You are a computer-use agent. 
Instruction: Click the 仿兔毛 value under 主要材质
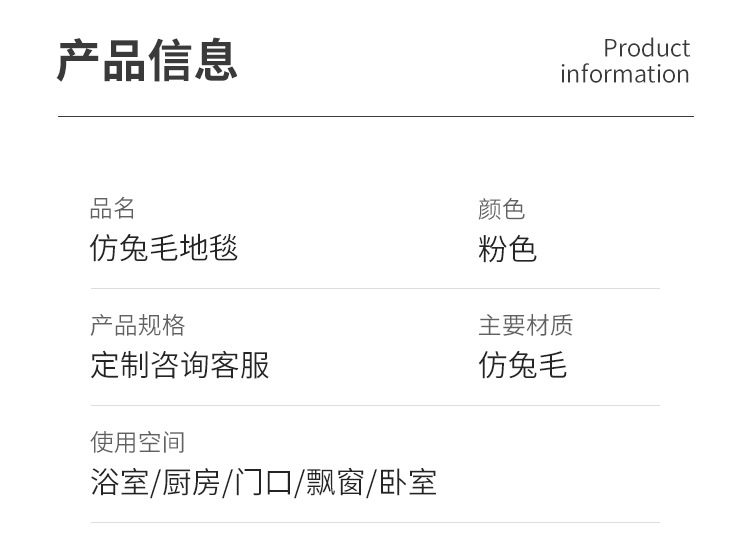click(522, 365)
